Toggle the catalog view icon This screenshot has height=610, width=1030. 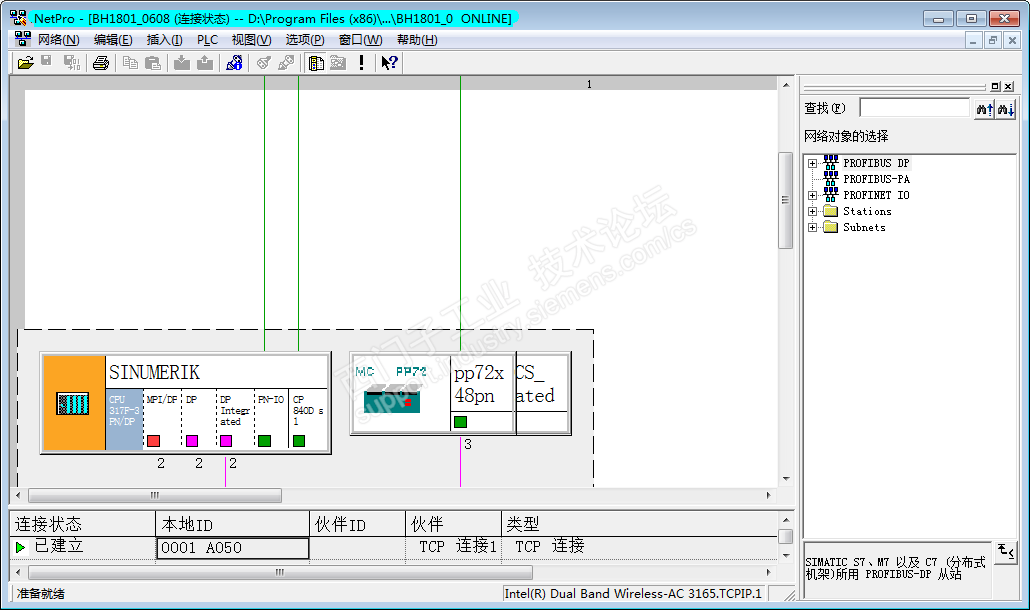click(316, 63)
